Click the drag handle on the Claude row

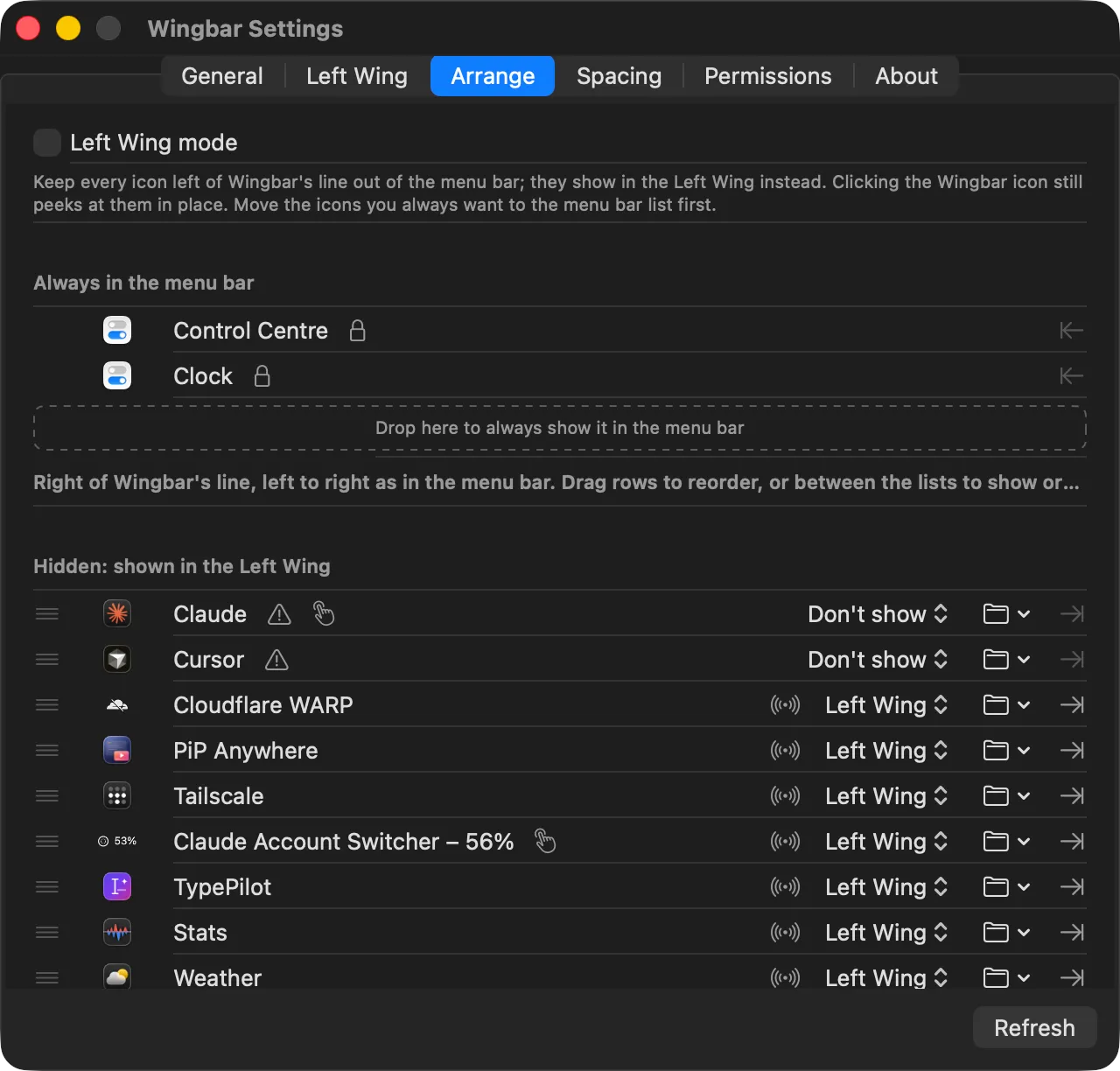pyautogui.click(x=47, y=613)
